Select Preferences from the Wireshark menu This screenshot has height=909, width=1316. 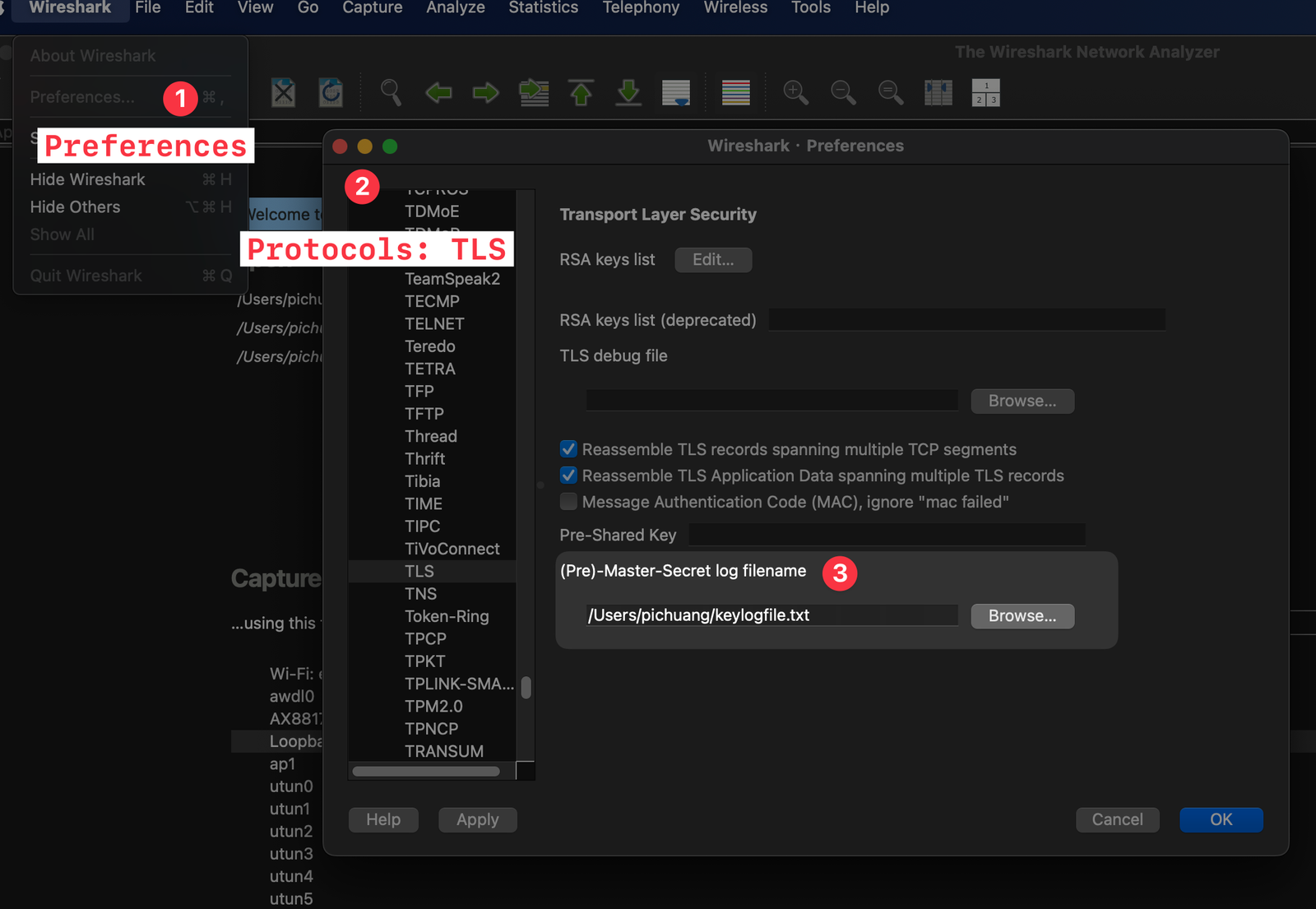82,96
